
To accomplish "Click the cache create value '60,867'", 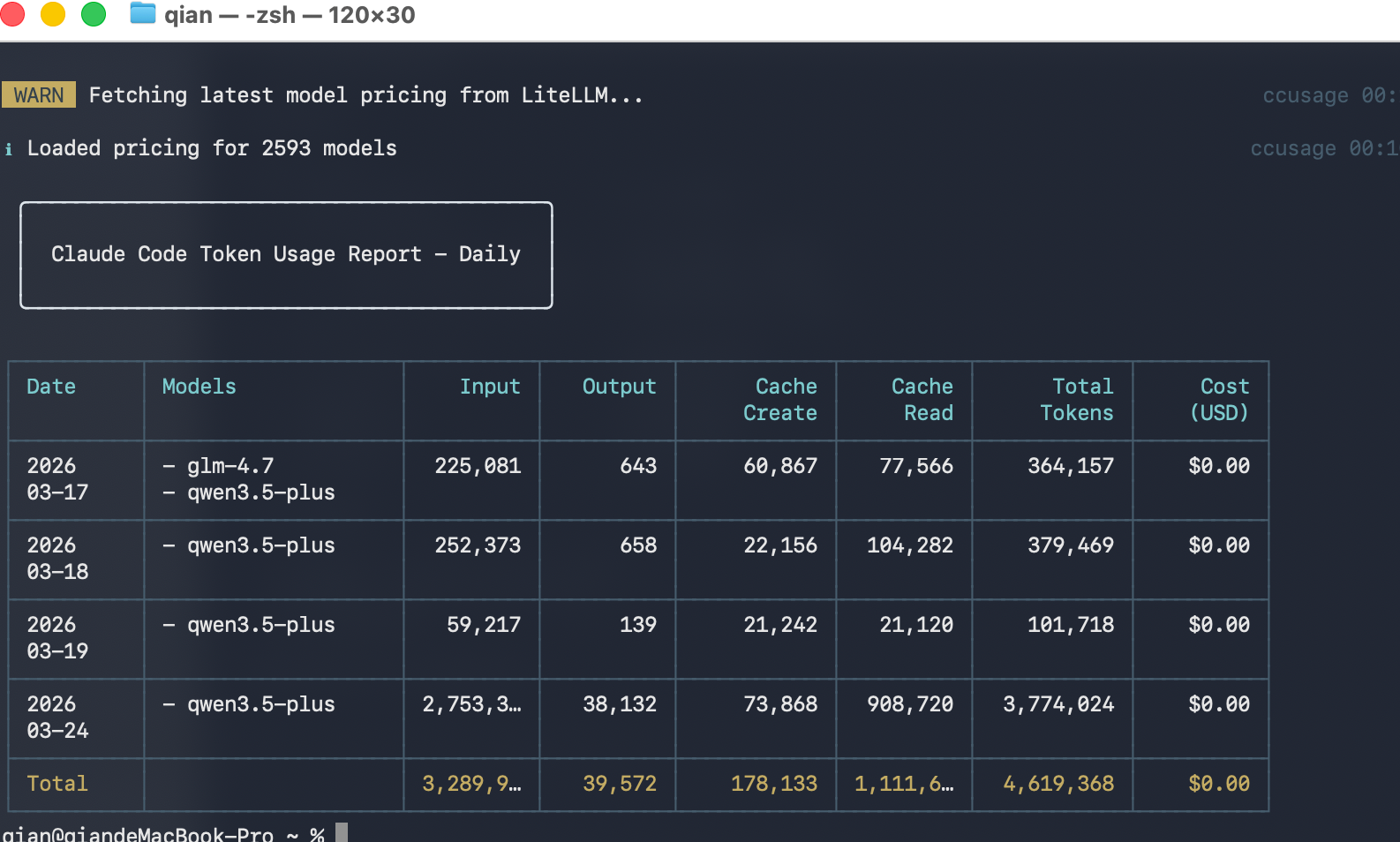I will pos(780,466).
